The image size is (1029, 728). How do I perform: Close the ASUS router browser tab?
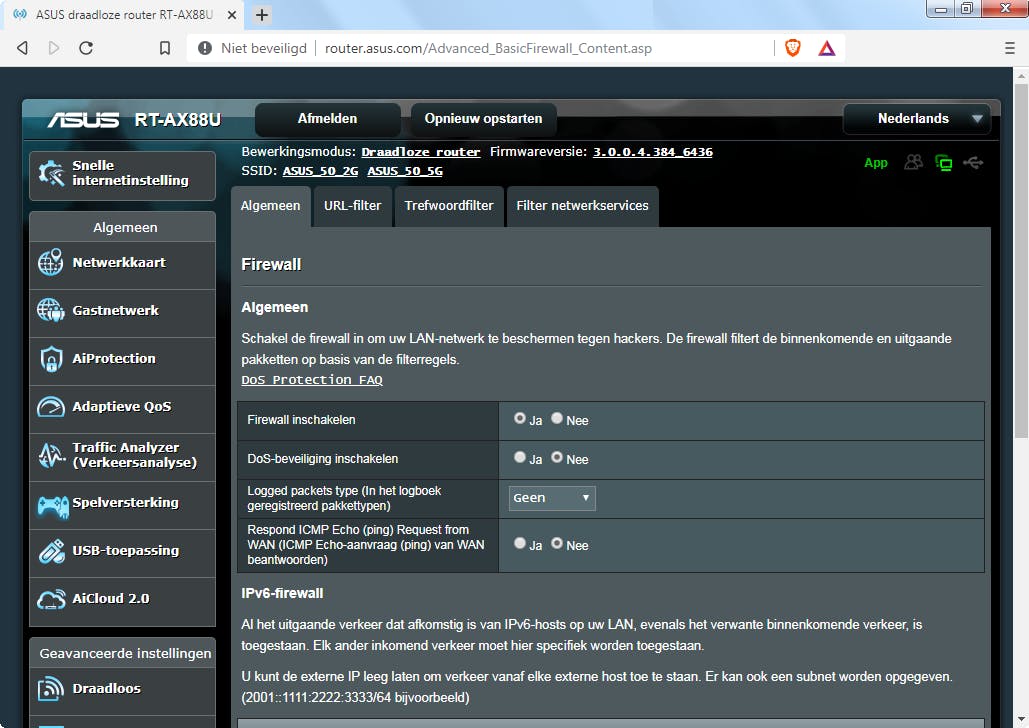coord(232,14)
